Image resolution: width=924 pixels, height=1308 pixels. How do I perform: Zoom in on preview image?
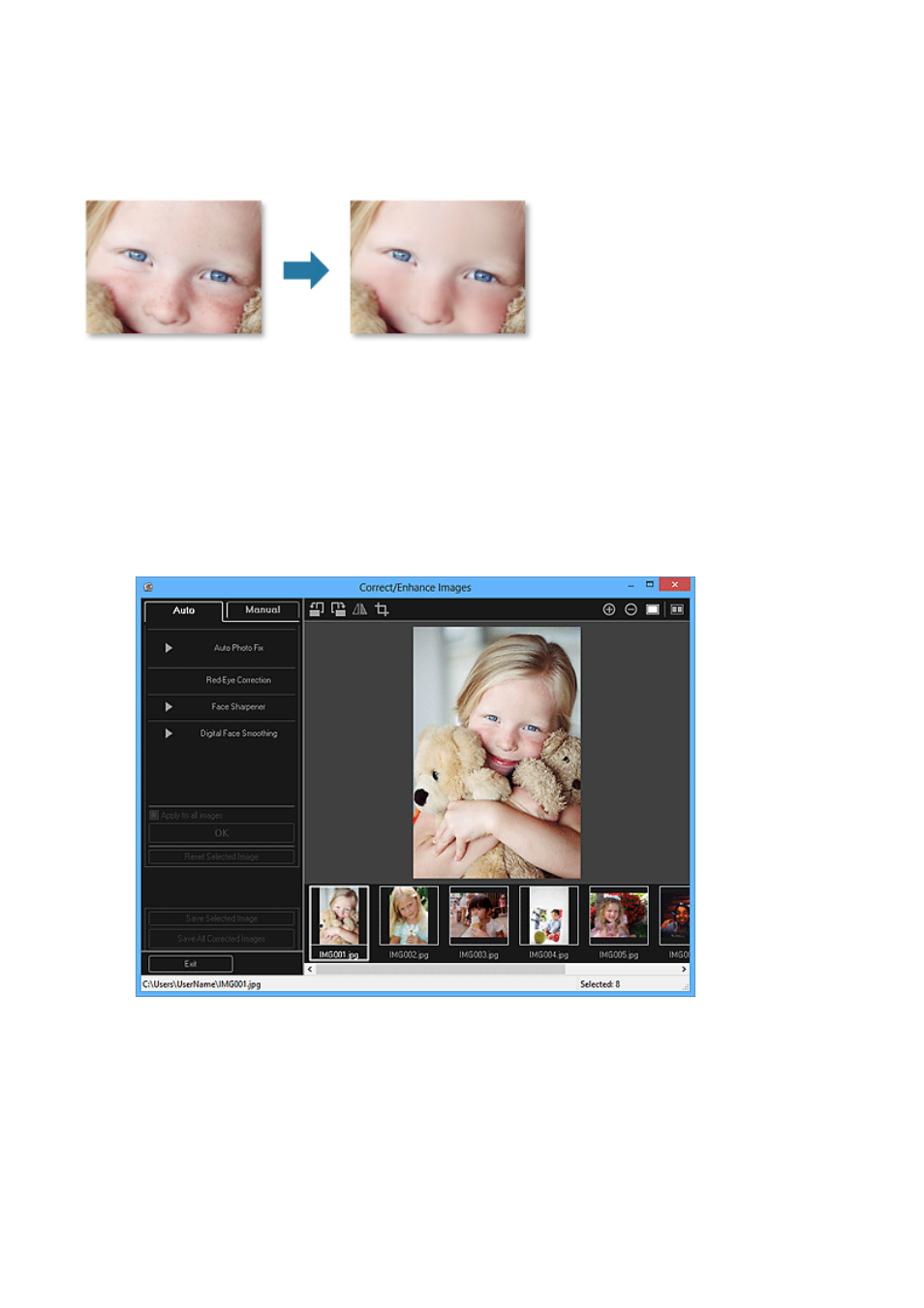[x=609, y=609]
